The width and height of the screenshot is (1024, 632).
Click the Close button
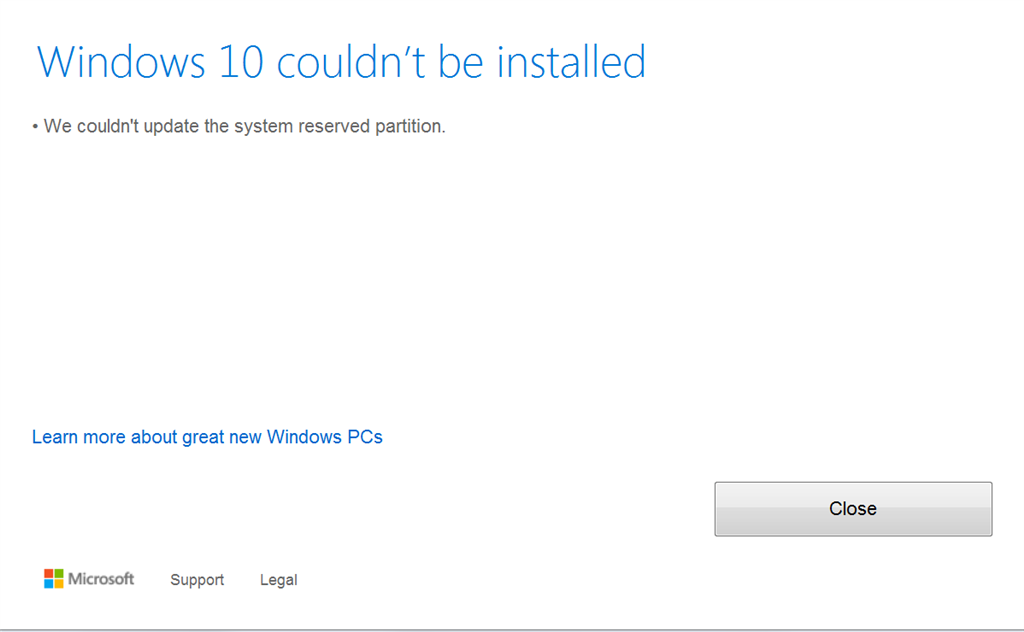pos(853,509)
